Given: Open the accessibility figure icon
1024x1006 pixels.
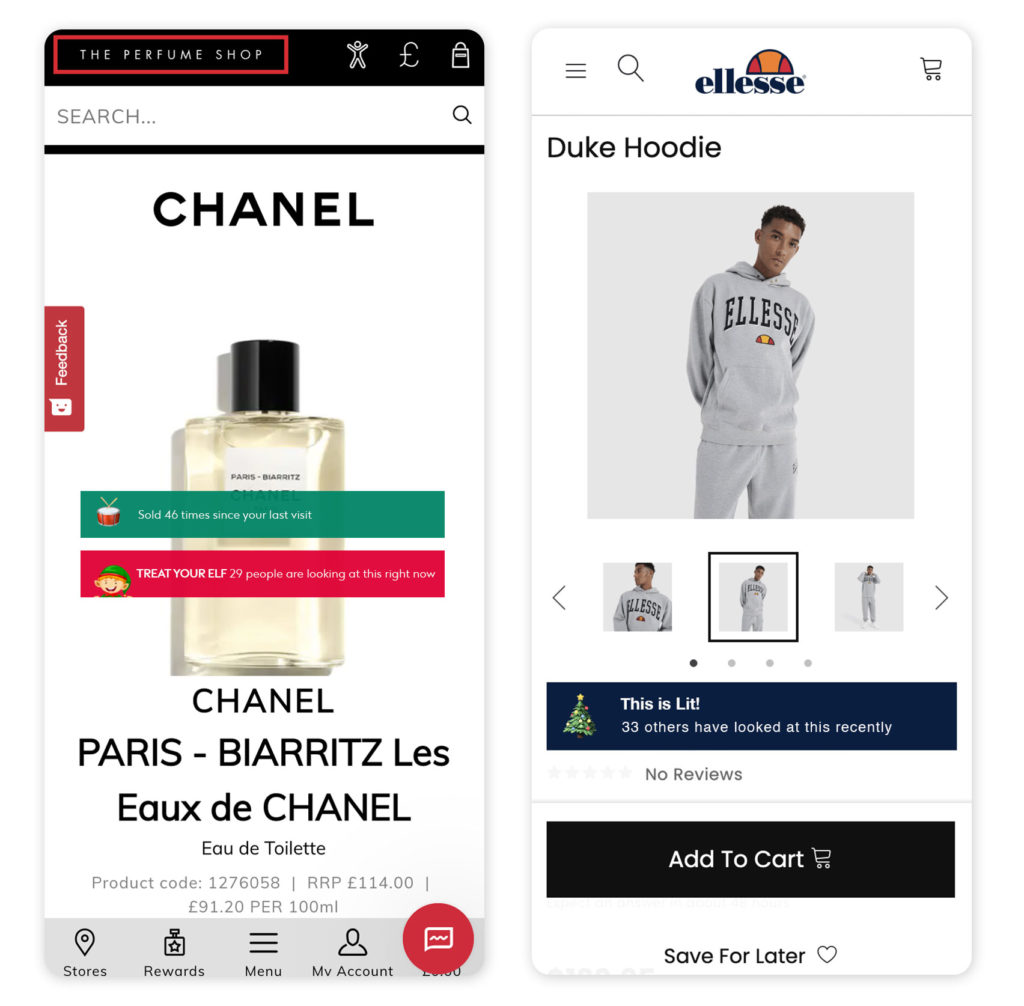Looking at the screenshot, I should [357, 55].
